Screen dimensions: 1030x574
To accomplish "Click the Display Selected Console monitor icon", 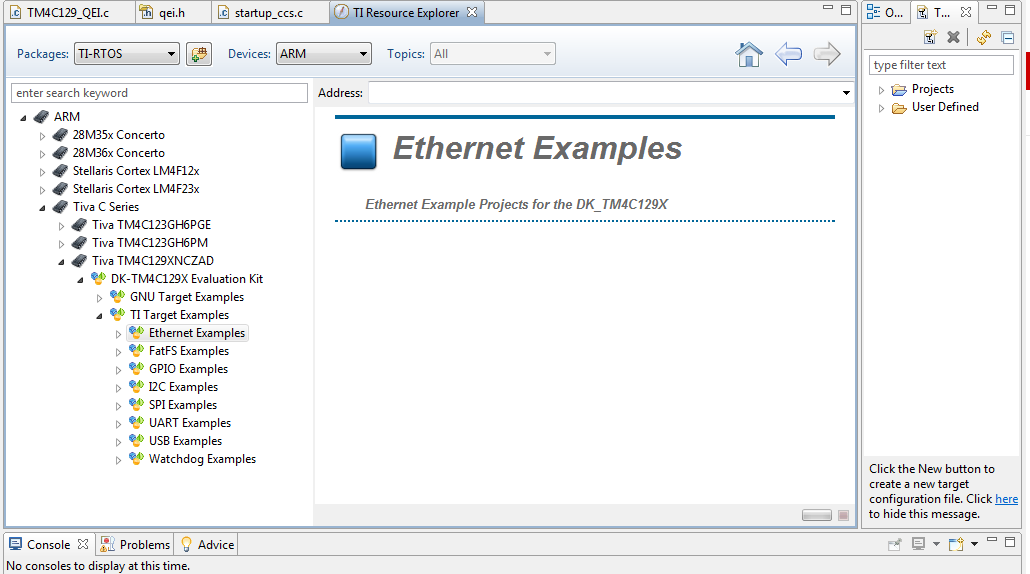I will 918,544.
